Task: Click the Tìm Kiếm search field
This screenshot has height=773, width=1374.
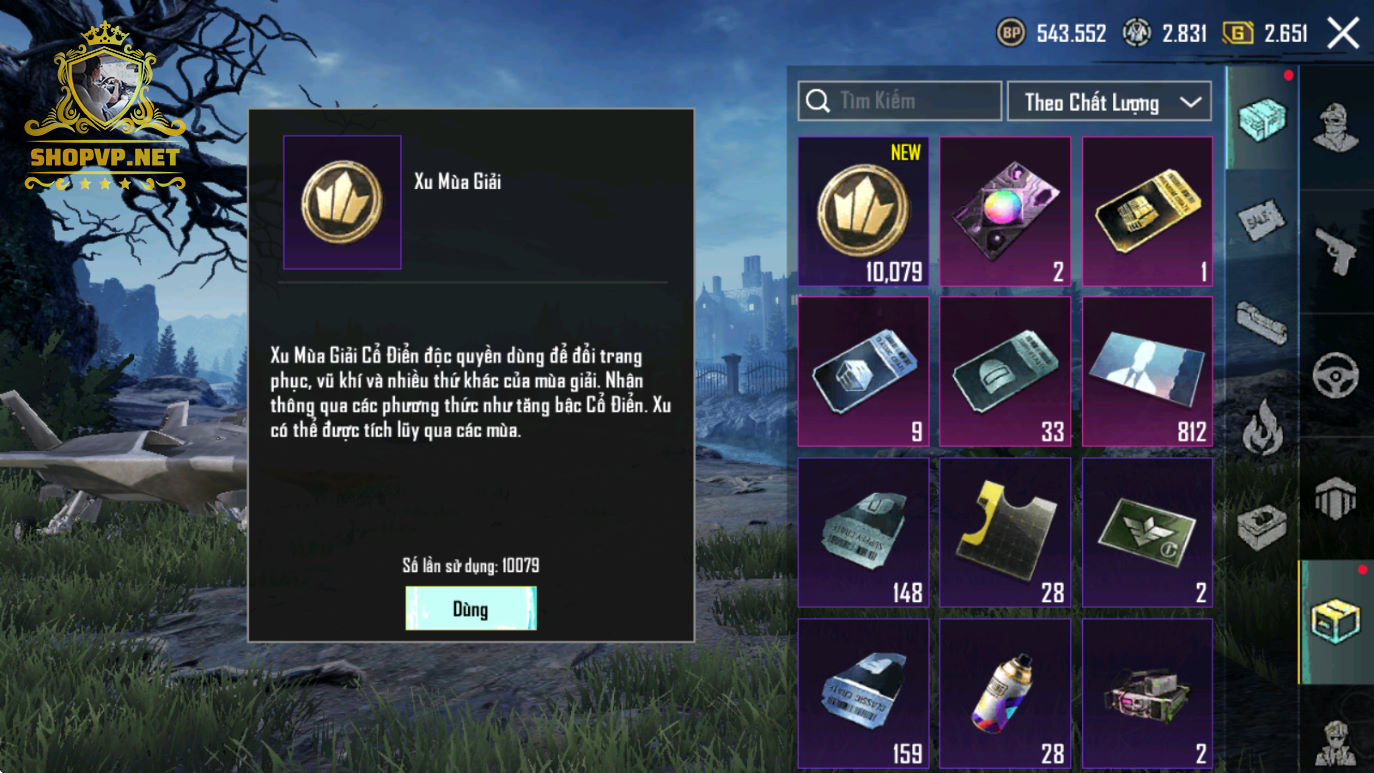Action: [x=900, y=101]
